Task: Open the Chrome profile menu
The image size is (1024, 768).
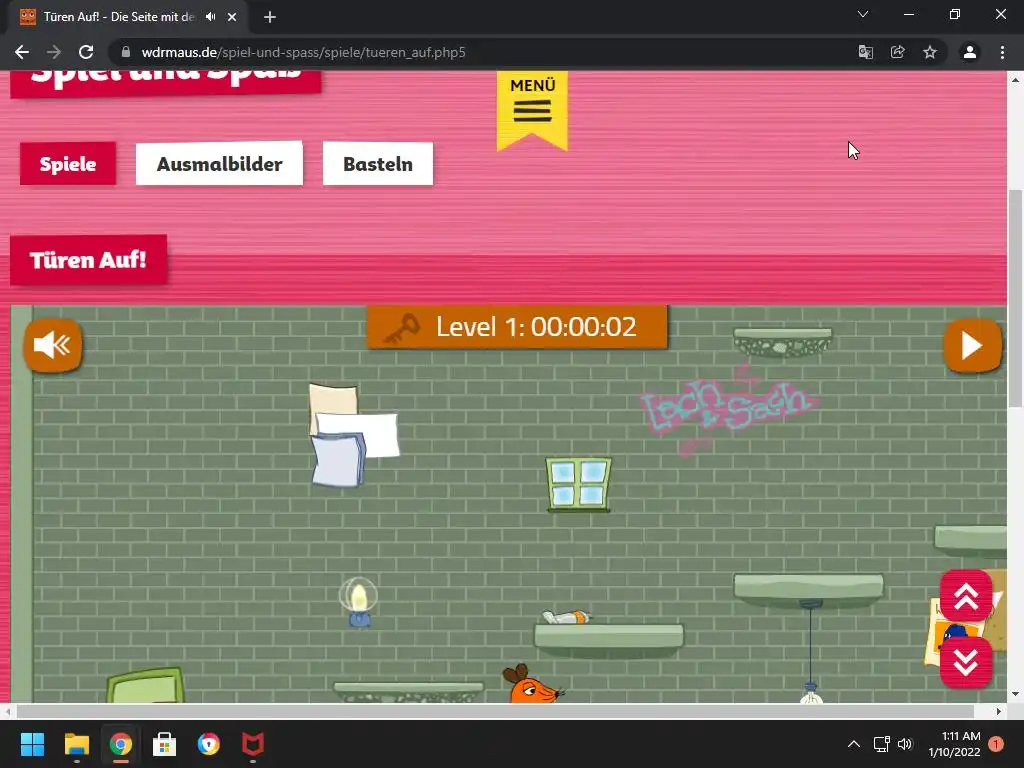Action: point(970,52)
